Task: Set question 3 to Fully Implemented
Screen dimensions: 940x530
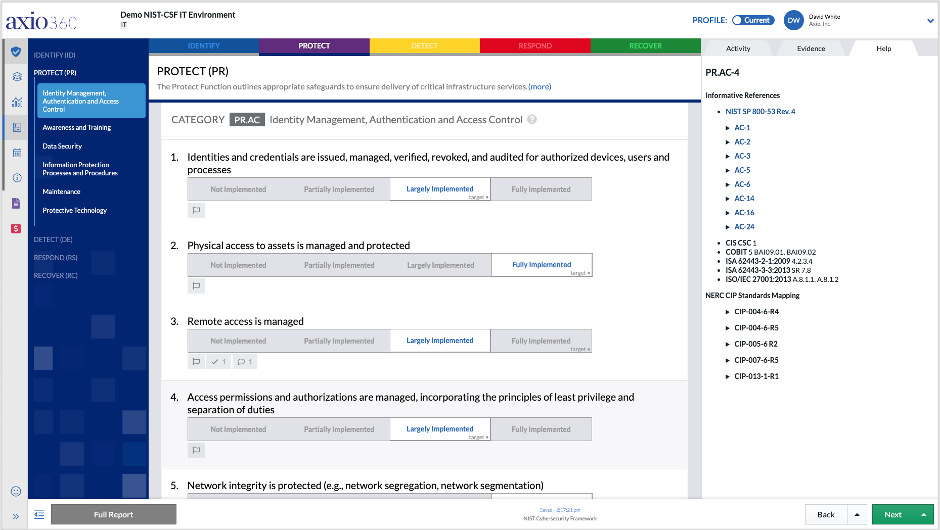Action: (541, 341)
